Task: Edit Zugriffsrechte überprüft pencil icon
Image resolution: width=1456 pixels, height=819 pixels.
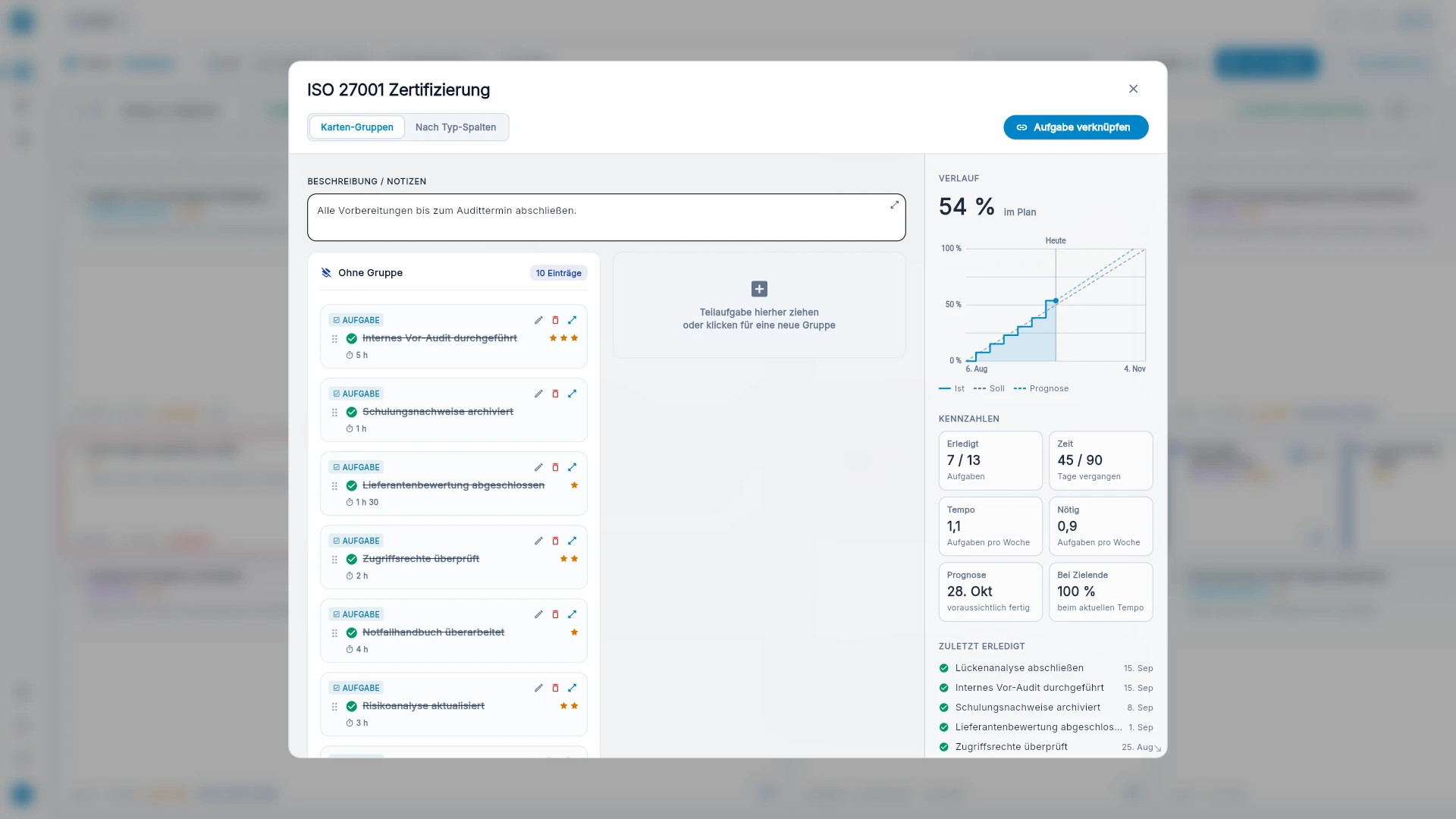Action: (538, 541)
